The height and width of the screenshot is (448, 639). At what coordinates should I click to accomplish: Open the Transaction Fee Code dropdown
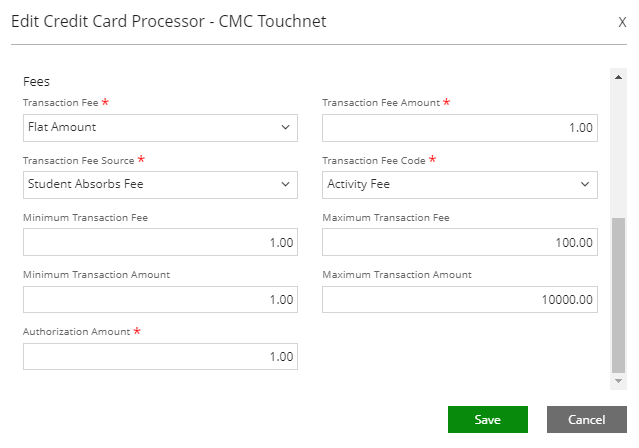pyautogui.click(x=459, y=184)
